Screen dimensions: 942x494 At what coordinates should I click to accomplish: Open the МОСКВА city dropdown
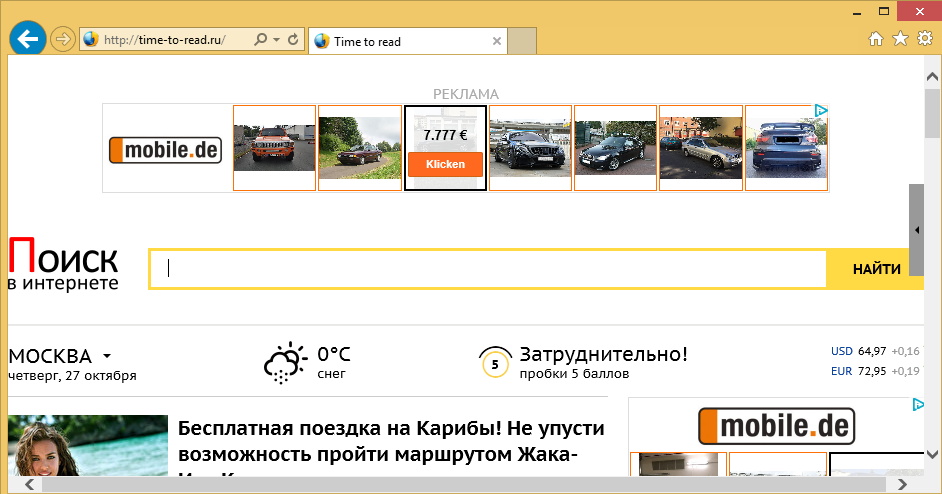[x=106, y=356]
